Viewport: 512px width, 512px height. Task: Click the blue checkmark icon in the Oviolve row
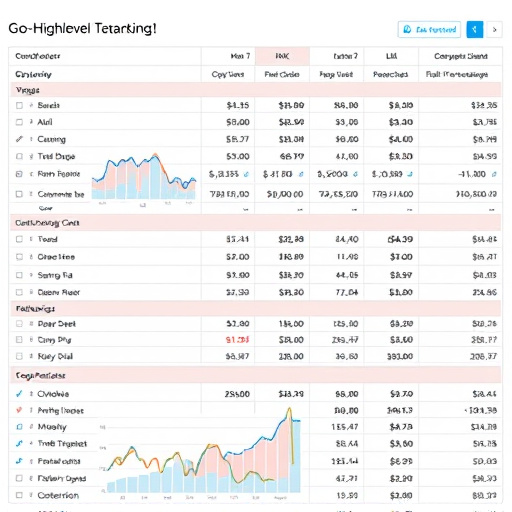19,394
